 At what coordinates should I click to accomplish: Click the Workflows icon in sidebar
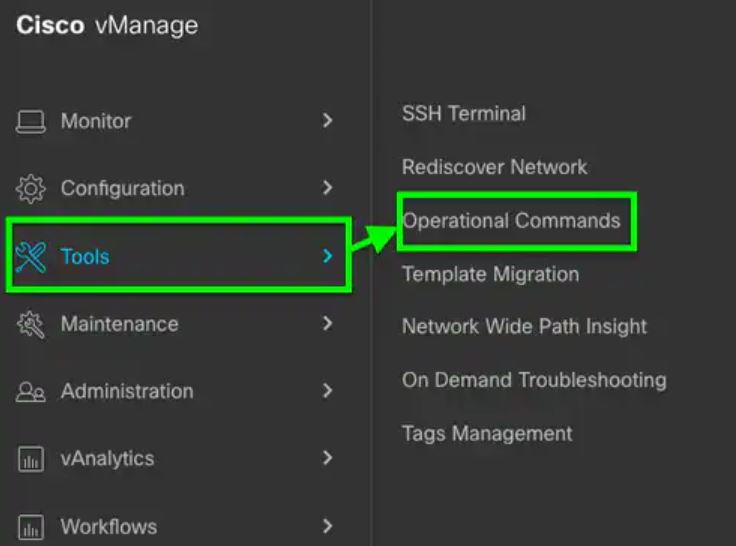31,527
